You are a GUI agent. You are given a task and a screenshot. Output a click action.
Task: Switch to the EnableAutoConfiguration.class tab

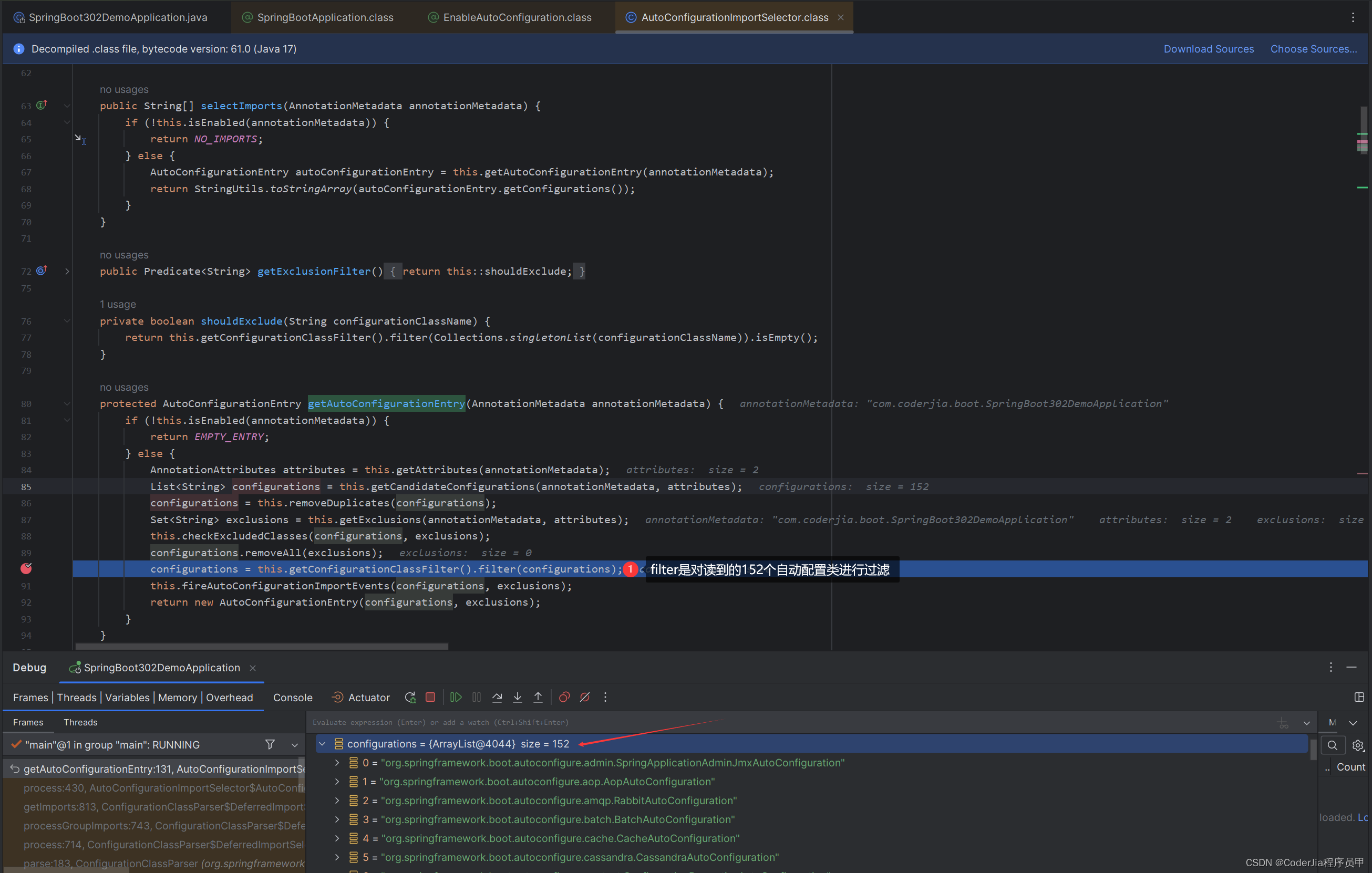(509, 17)
